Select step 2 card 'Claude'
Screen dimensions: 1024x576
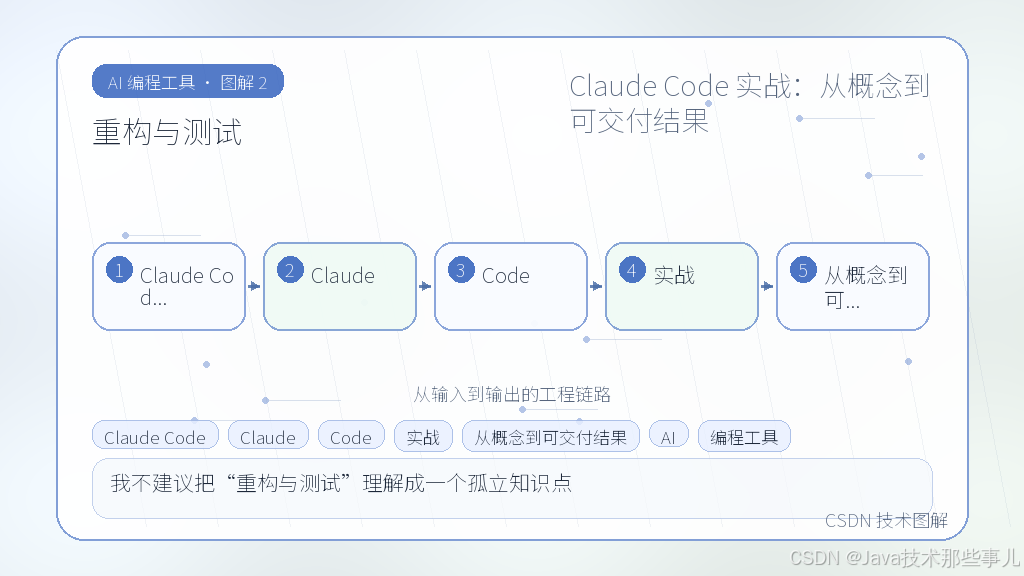tap(340, 287)
